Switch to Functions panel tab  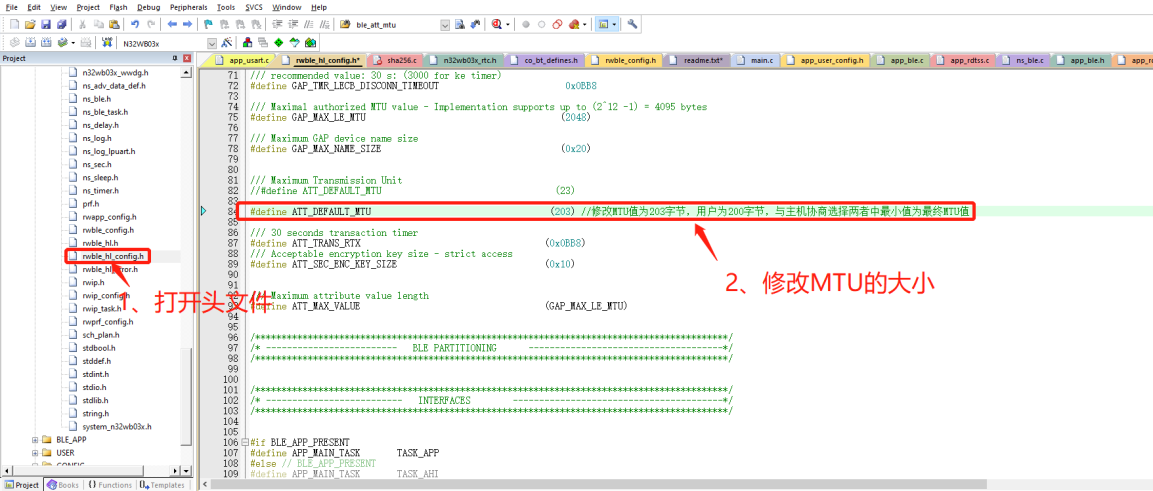coord(110,484)
